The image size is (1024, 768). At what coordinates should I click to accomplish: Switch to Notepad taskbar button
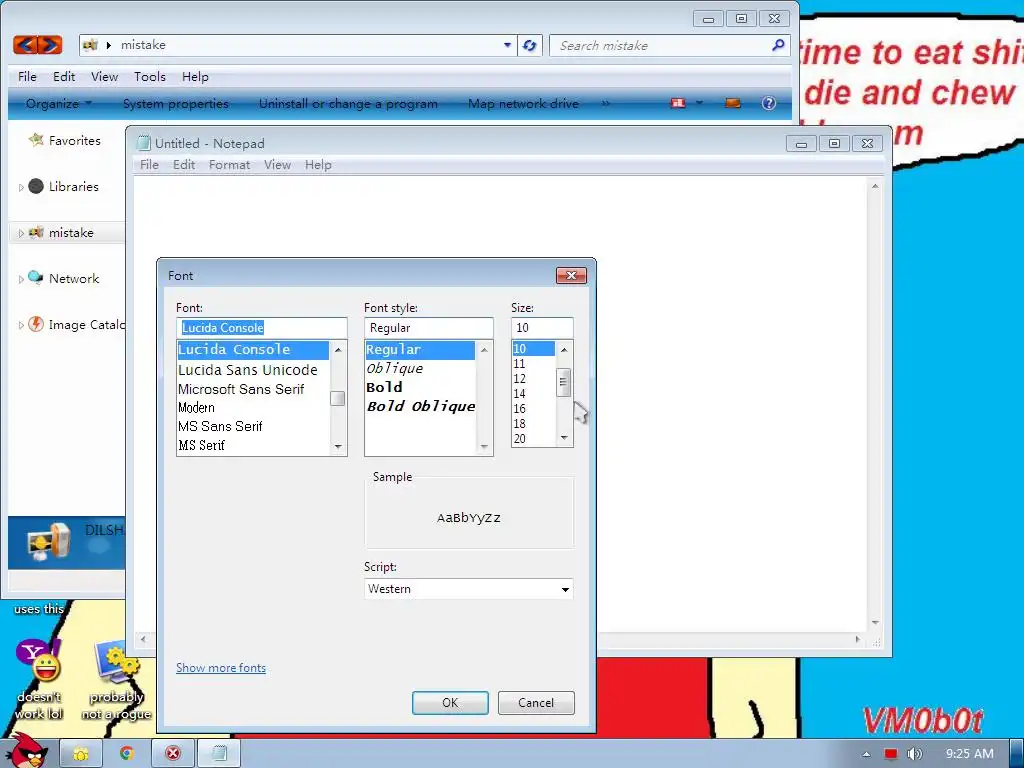(219, 754)
